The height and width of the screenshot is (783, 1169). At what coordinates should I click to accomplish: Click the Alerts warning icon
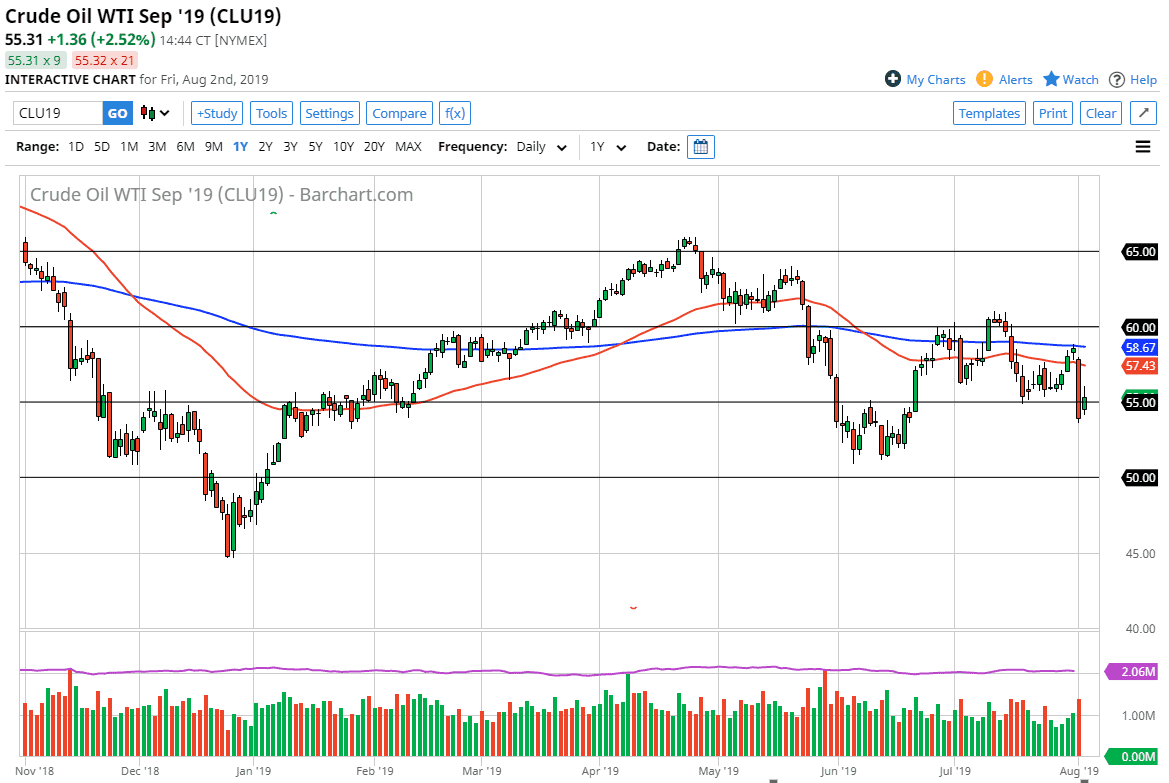pyautogui.click(x=984, y=79)
